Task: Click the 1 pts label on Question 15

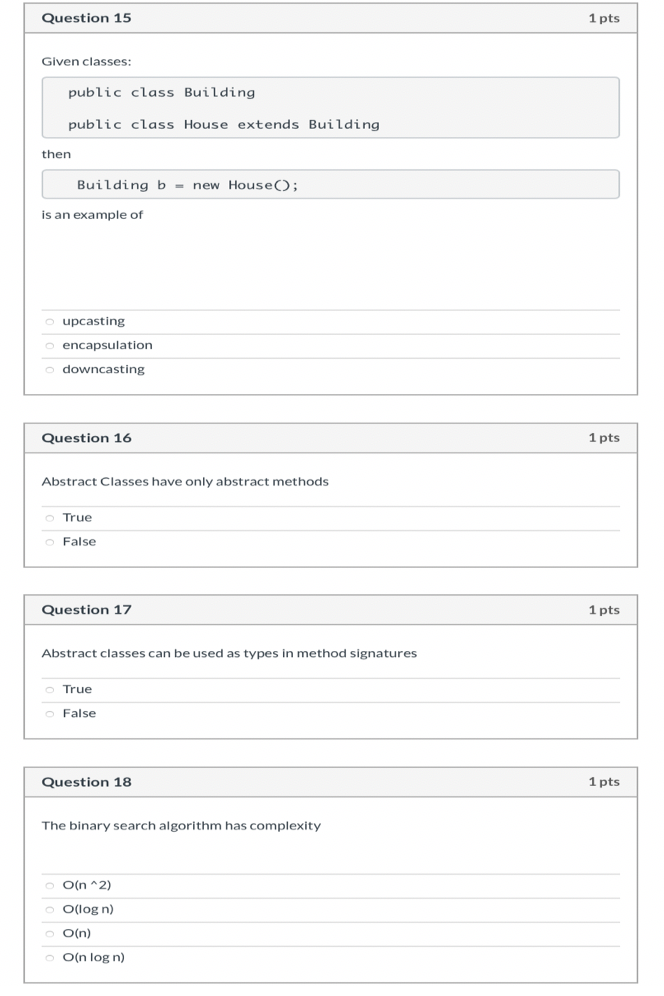Action: (604, 17)
